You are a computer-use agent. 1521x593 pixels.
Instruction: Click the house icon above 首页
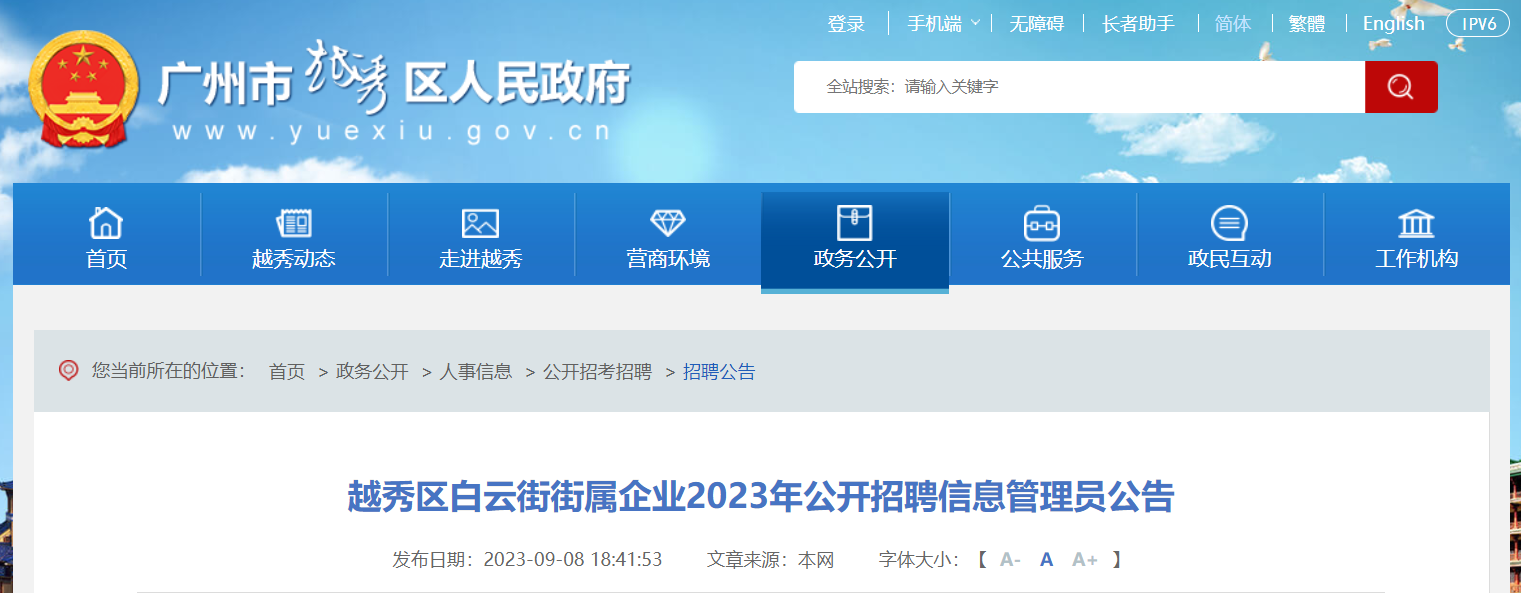click(x=106, y=223)
